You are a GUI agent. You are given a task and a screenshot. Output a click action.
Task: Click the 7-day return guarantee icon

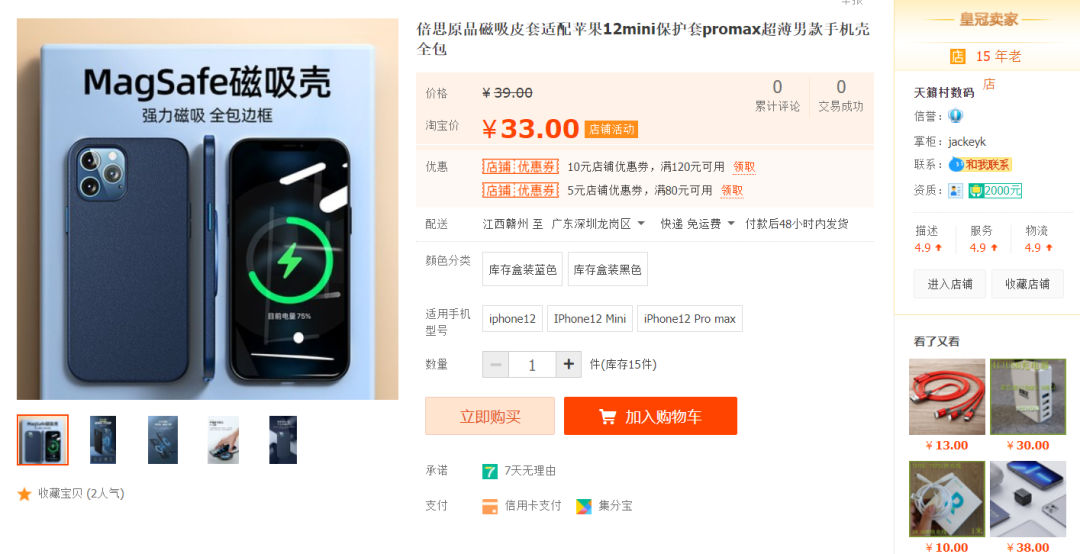click(x=490, y=471)
